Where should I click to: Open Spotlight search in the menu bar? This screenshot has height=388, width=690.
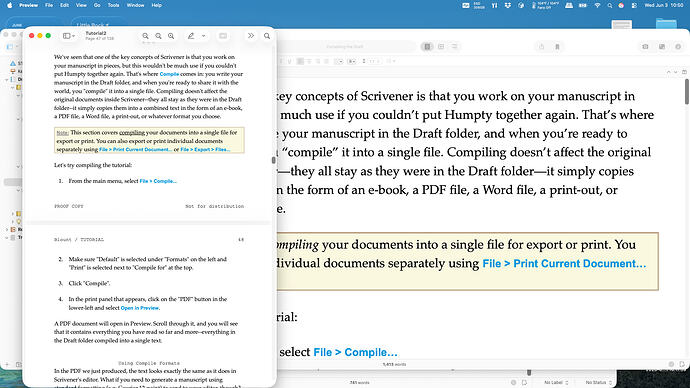(x=609, y=5)
